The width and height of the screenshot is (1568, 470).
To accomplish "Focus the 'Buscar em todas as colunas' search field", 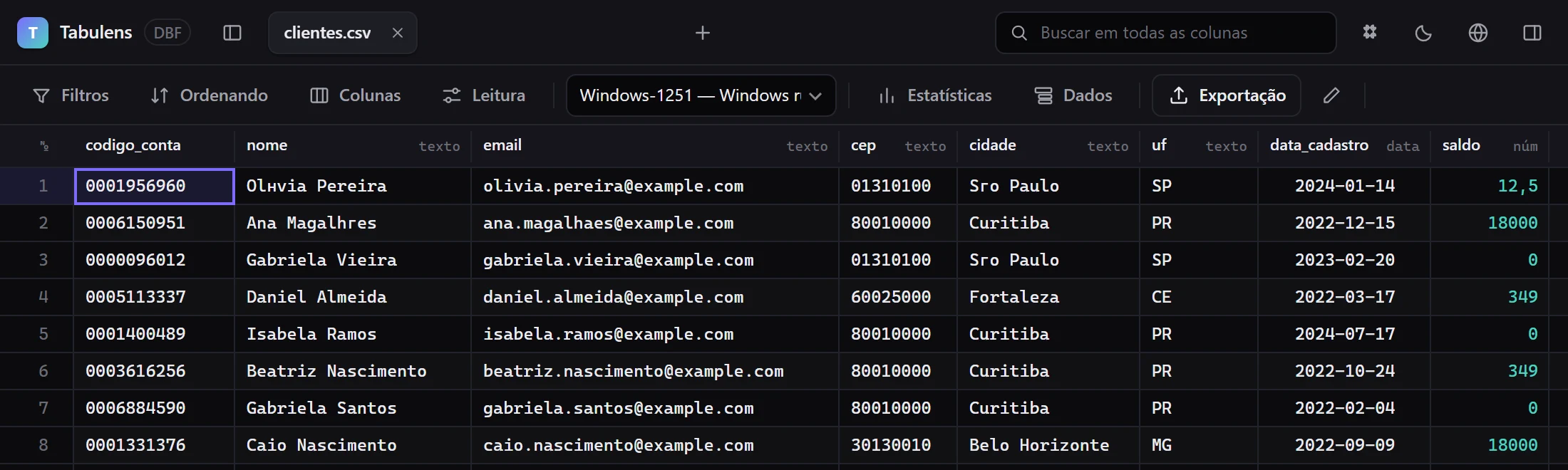I will [1166, 33].
